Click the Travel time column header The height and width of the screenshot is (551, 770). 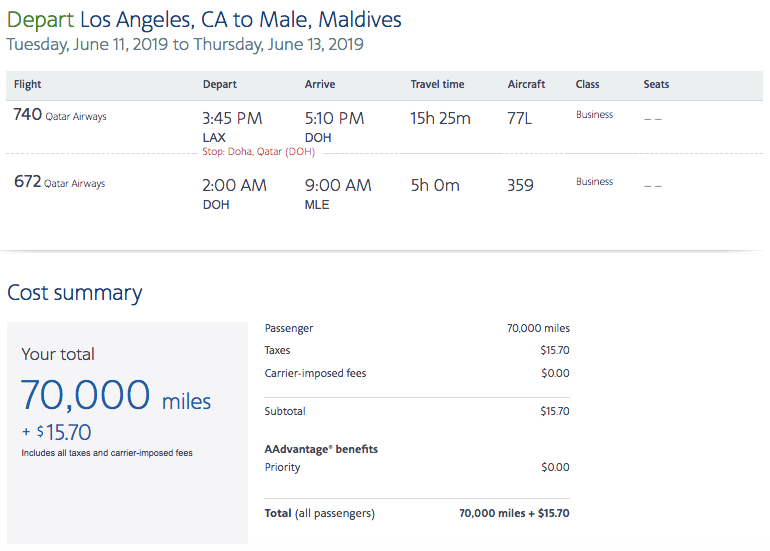point(437,85)
